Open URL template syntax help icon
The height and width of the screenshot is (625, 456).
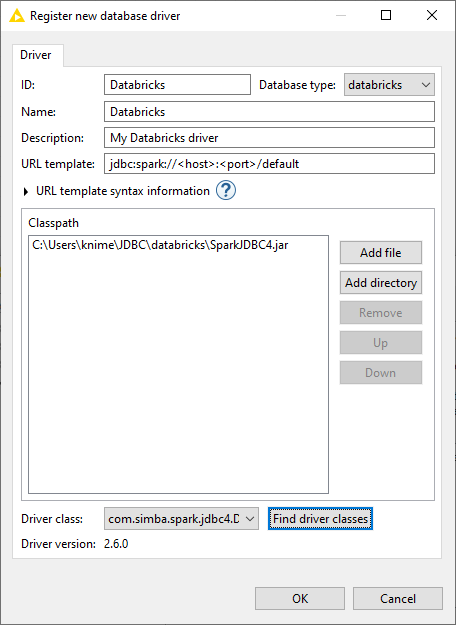(x=226, y=191)
